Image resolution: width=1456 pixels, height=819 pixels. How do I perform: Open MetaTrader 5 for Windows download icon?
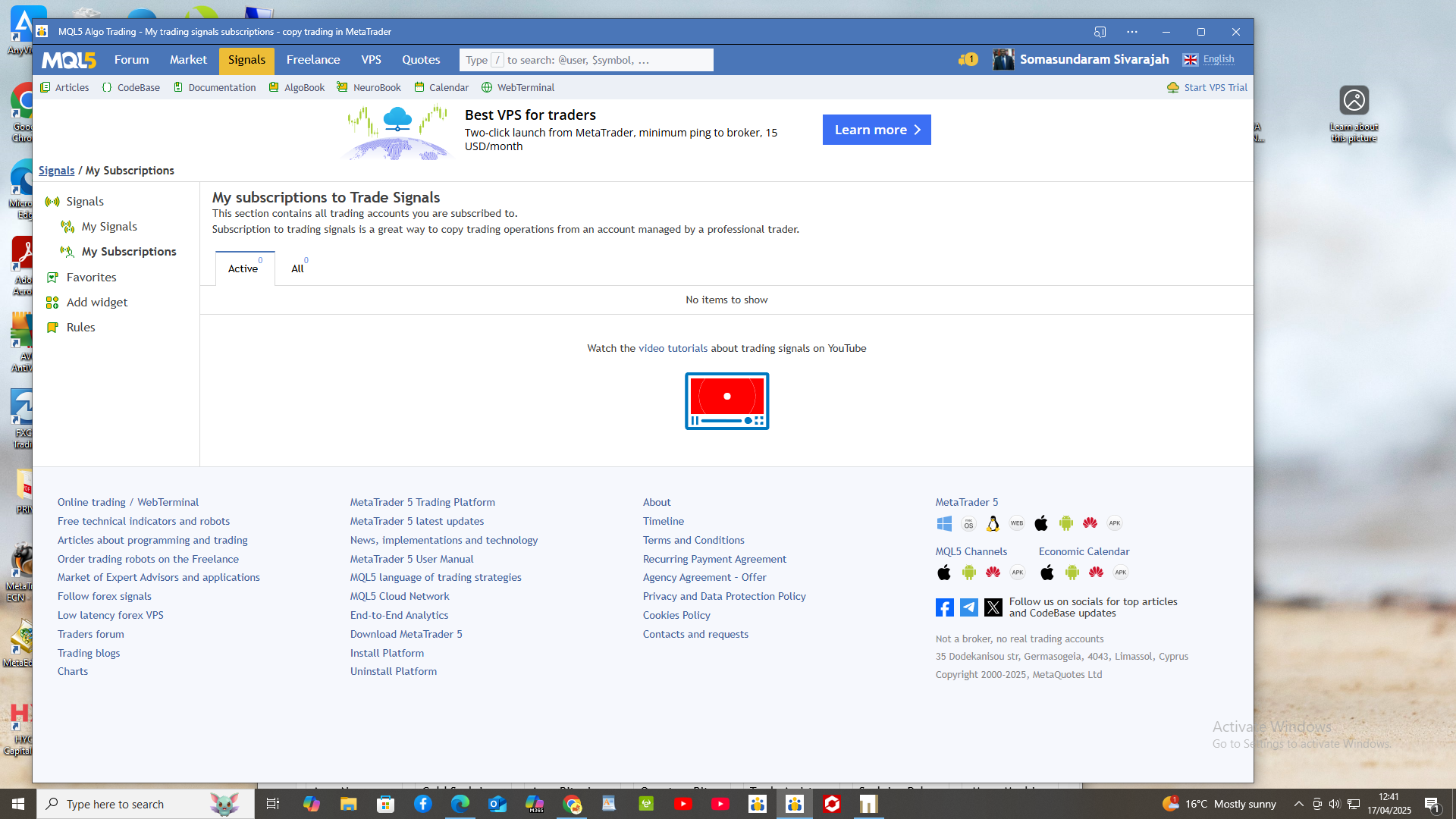point(944,523)
